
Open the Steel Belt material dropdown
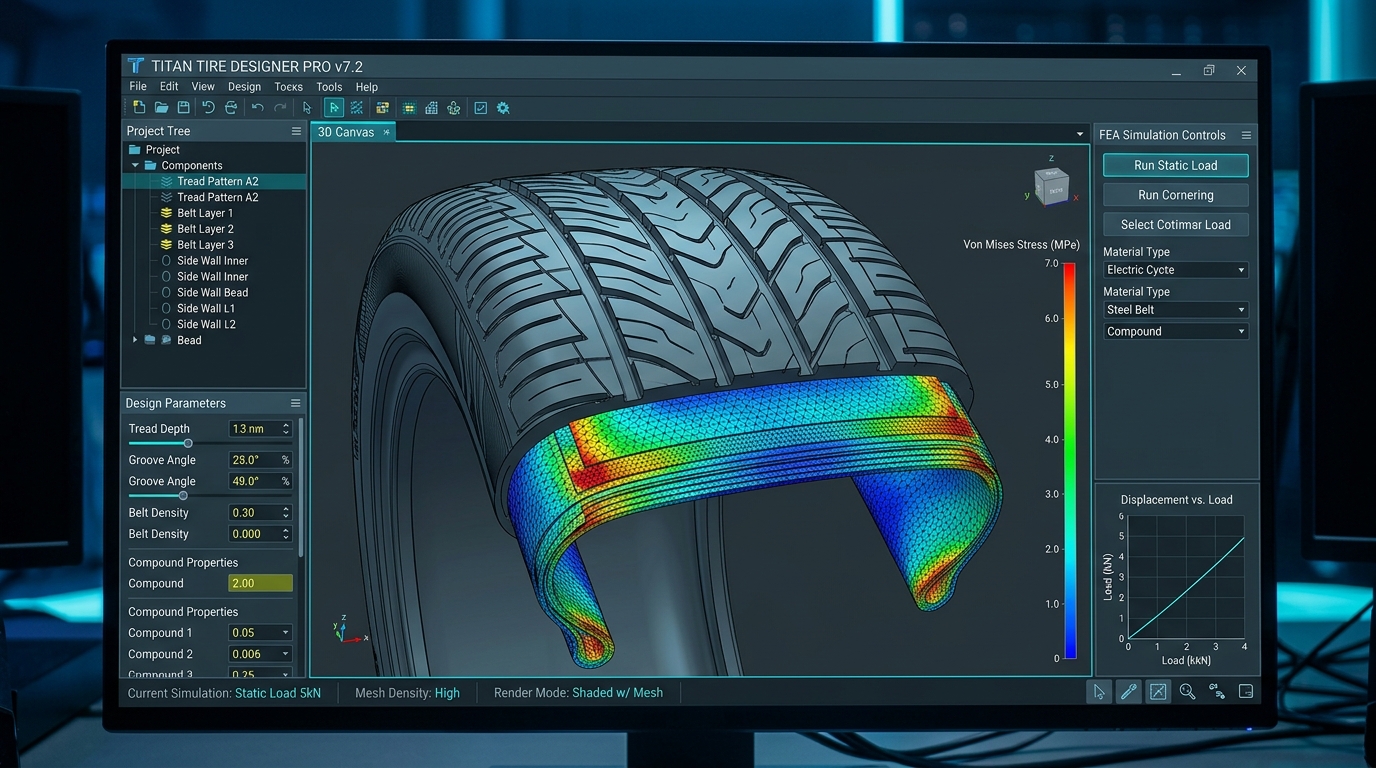1176,310
